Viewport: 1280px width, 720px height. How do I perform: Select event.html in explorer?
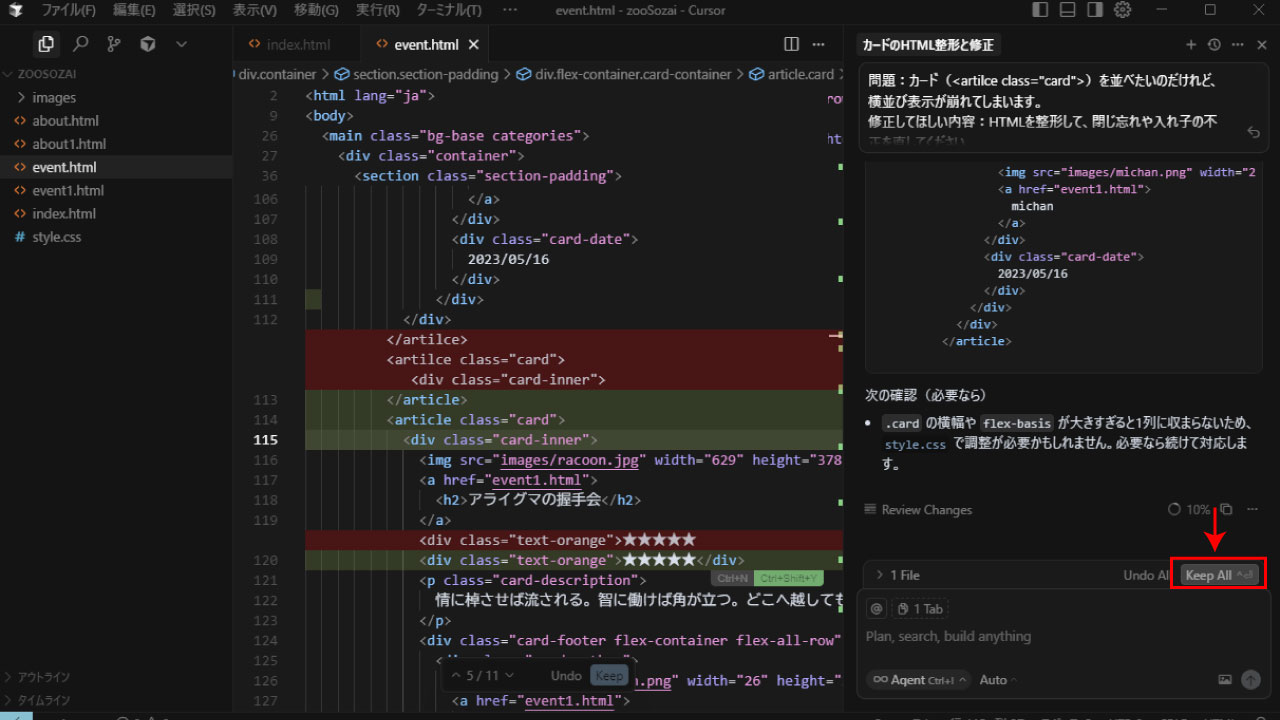tap(116, 167)
